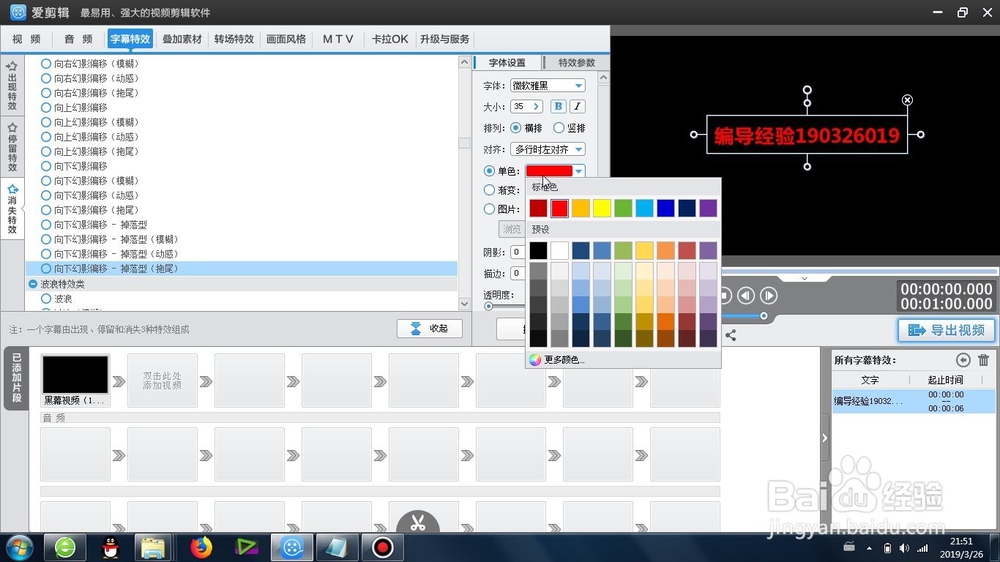Image resolution: width=1000 pixels, height=562 pixels.
Task: Open the appear effects side tab
Action: pyautogui.click(x=12, y=85)
